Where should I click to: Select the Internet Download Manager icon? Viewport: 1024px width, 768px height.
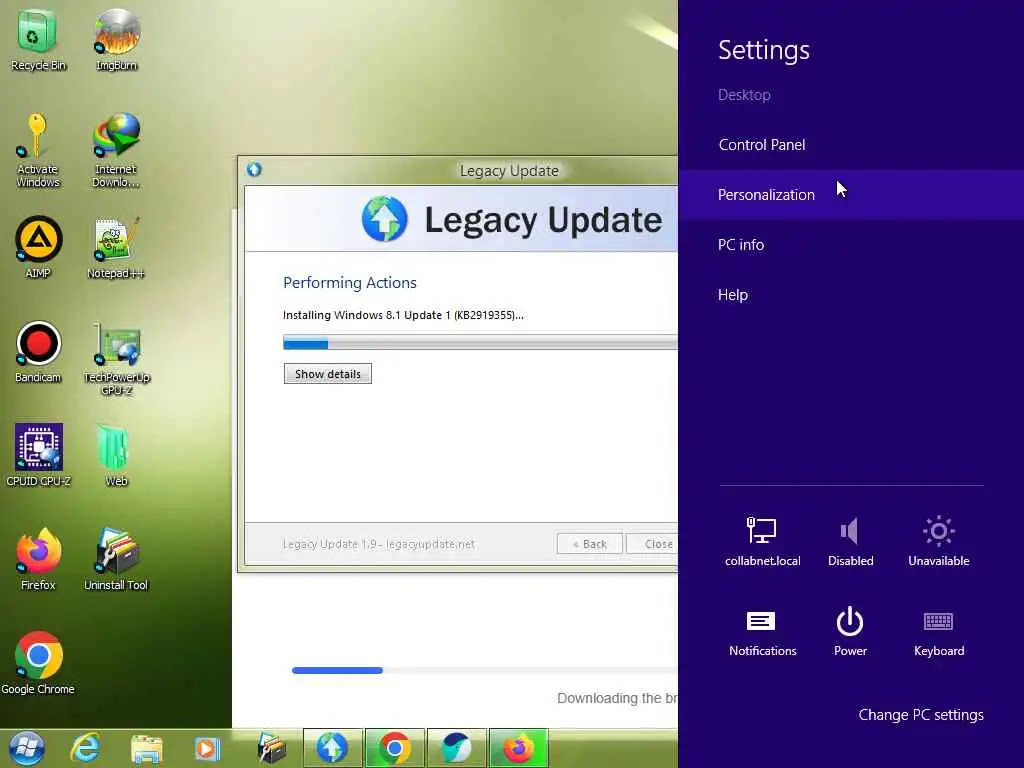coord(116,150)
